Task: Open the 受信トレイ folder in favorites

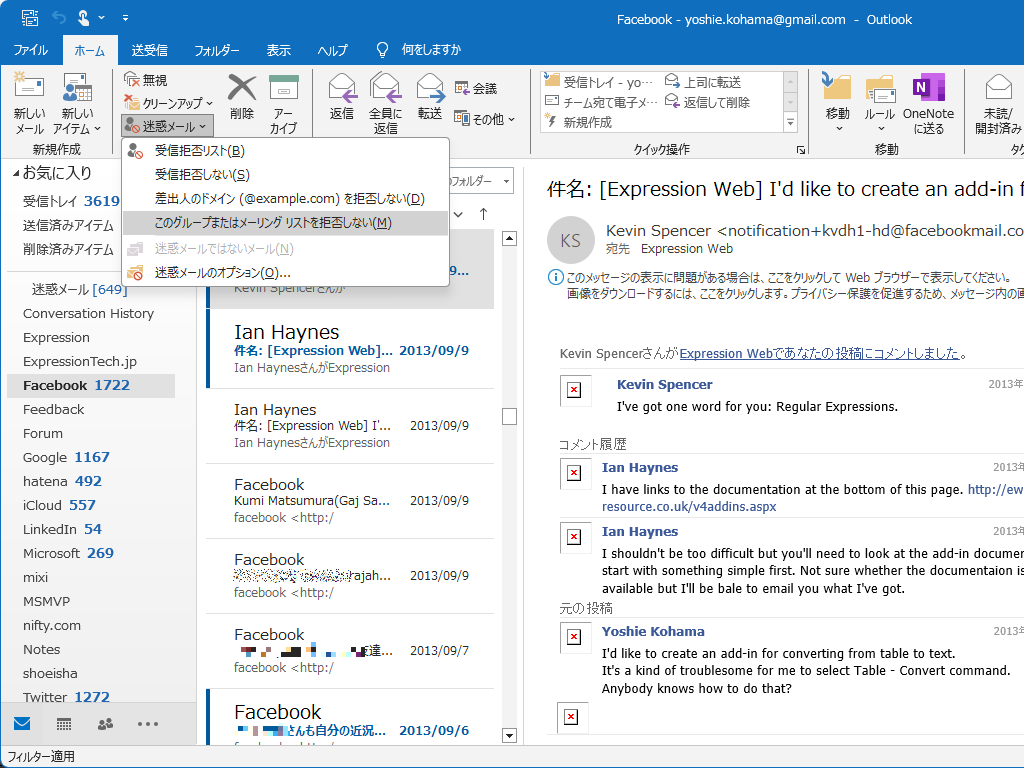Action: 71,201
